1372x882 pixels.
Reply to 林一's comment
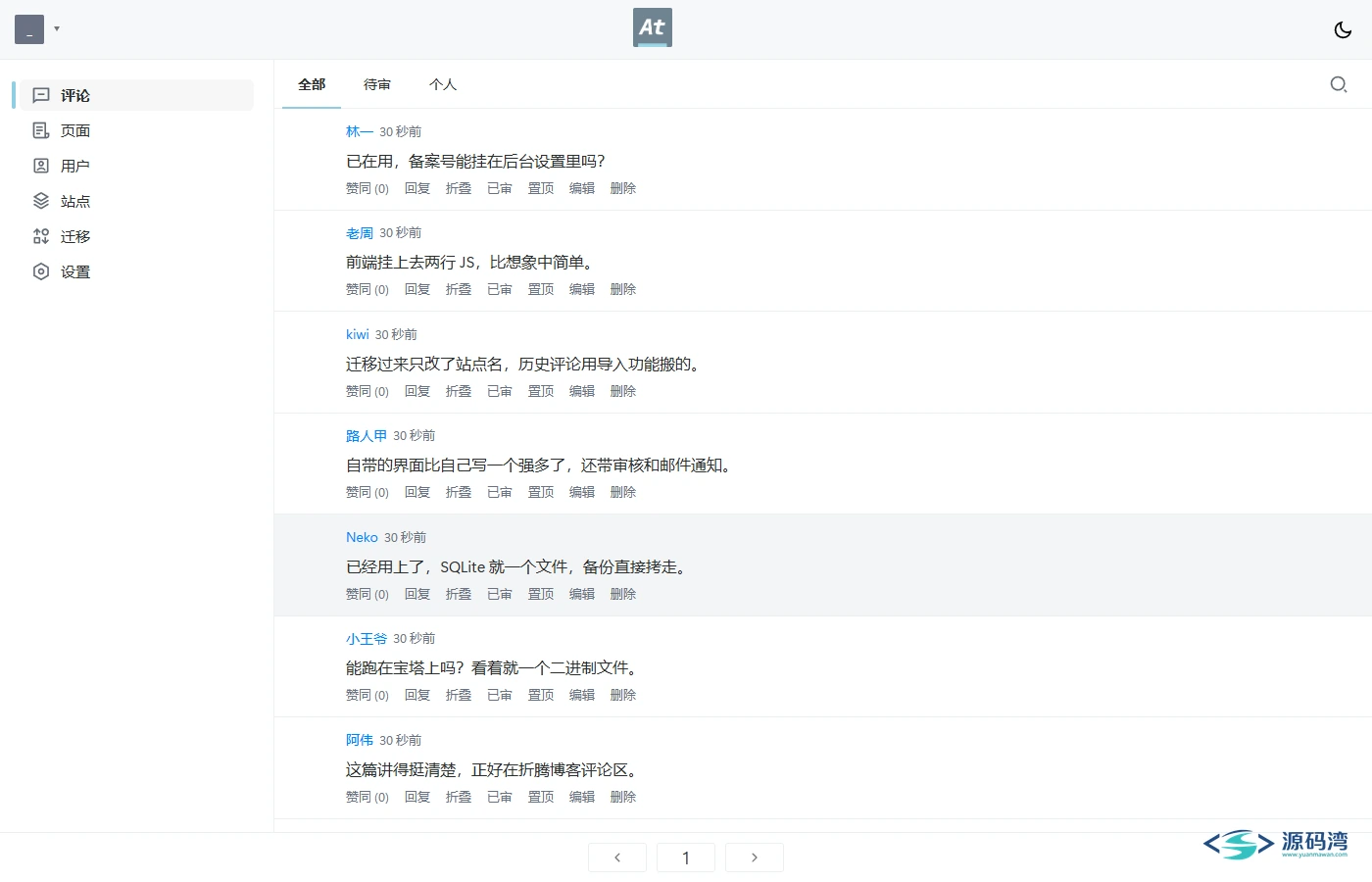coord(417,188)
